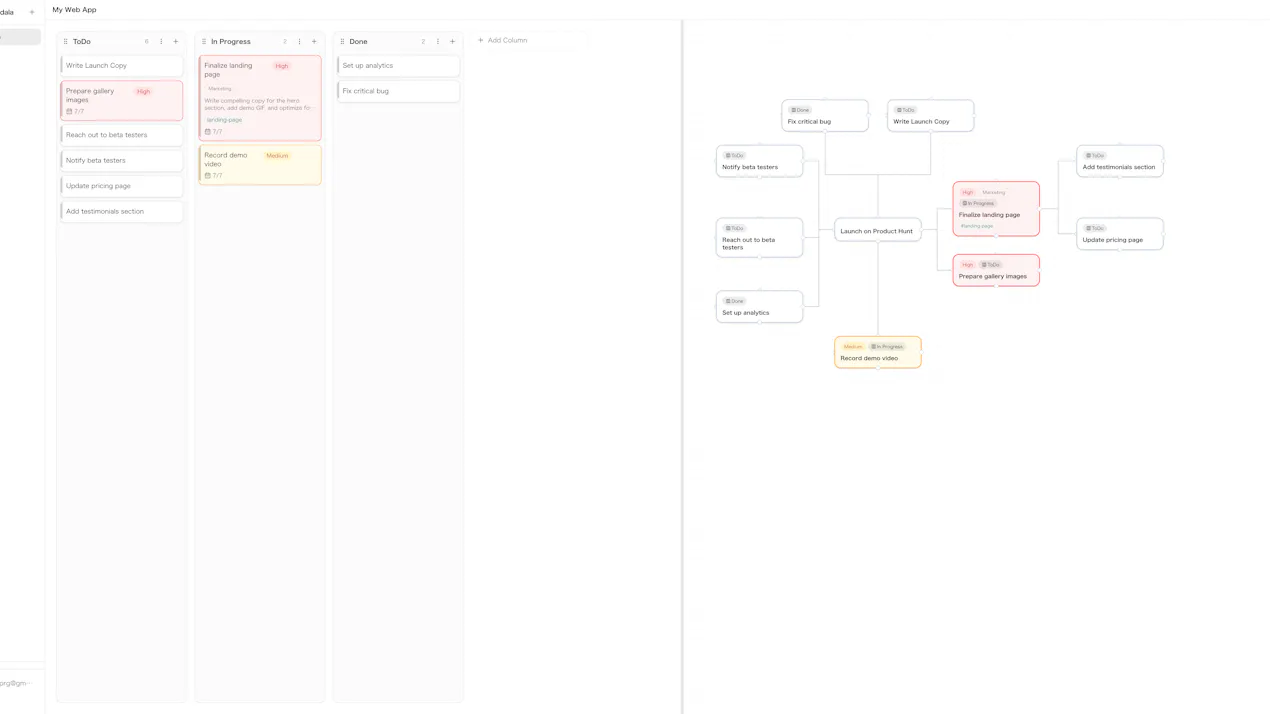Click the Add Column button
1270x714 pixels.
tap(503, 41)
